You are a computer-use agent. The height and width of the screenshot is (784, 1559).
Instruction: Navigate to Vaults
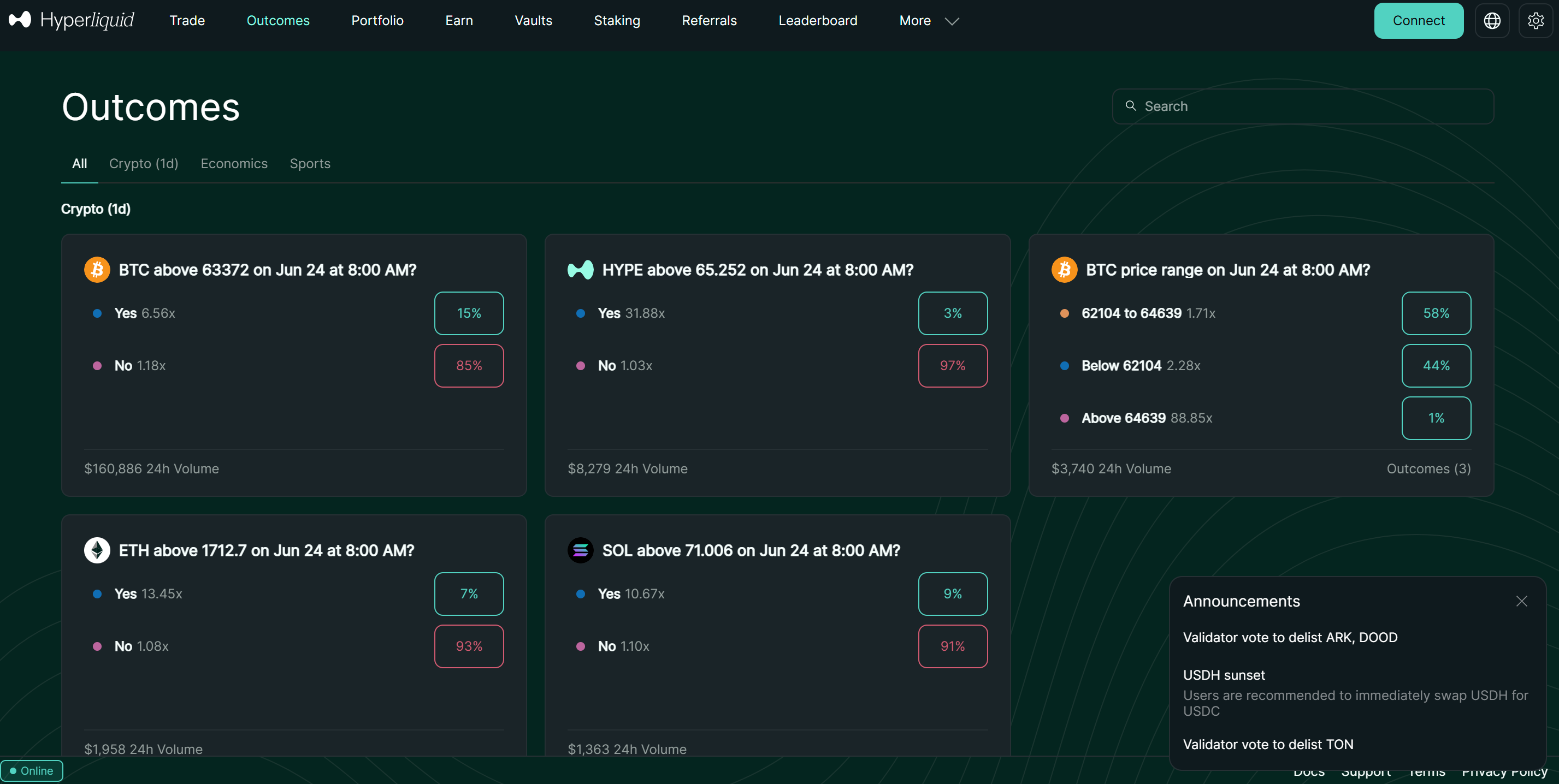[x=533, y=21]
